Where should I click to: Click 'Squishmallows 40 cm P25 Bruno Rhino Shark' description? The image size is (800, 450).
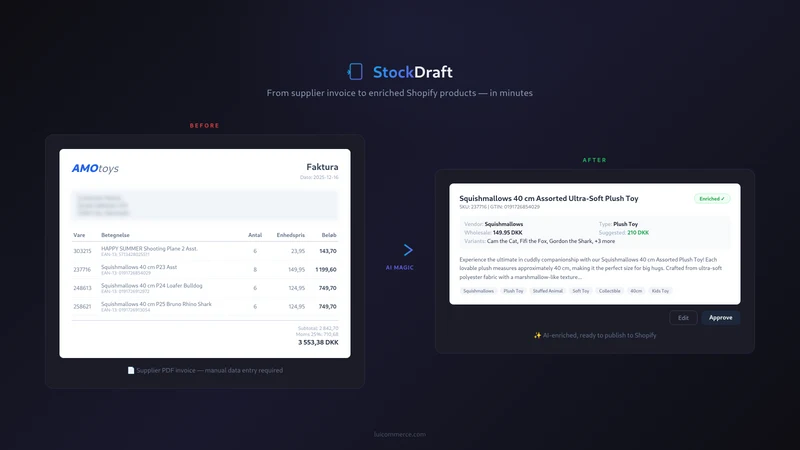point(156,304)
